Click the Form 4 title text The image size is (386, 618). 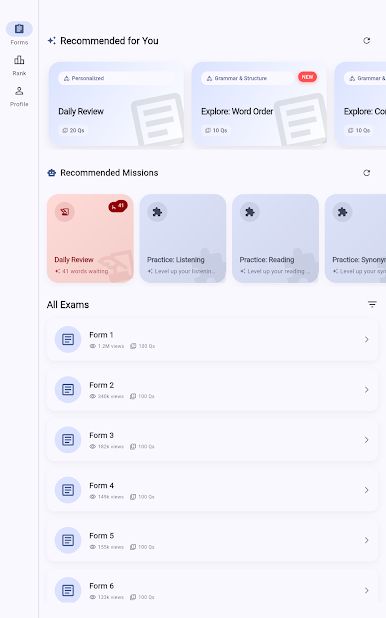tap(101, 485)
